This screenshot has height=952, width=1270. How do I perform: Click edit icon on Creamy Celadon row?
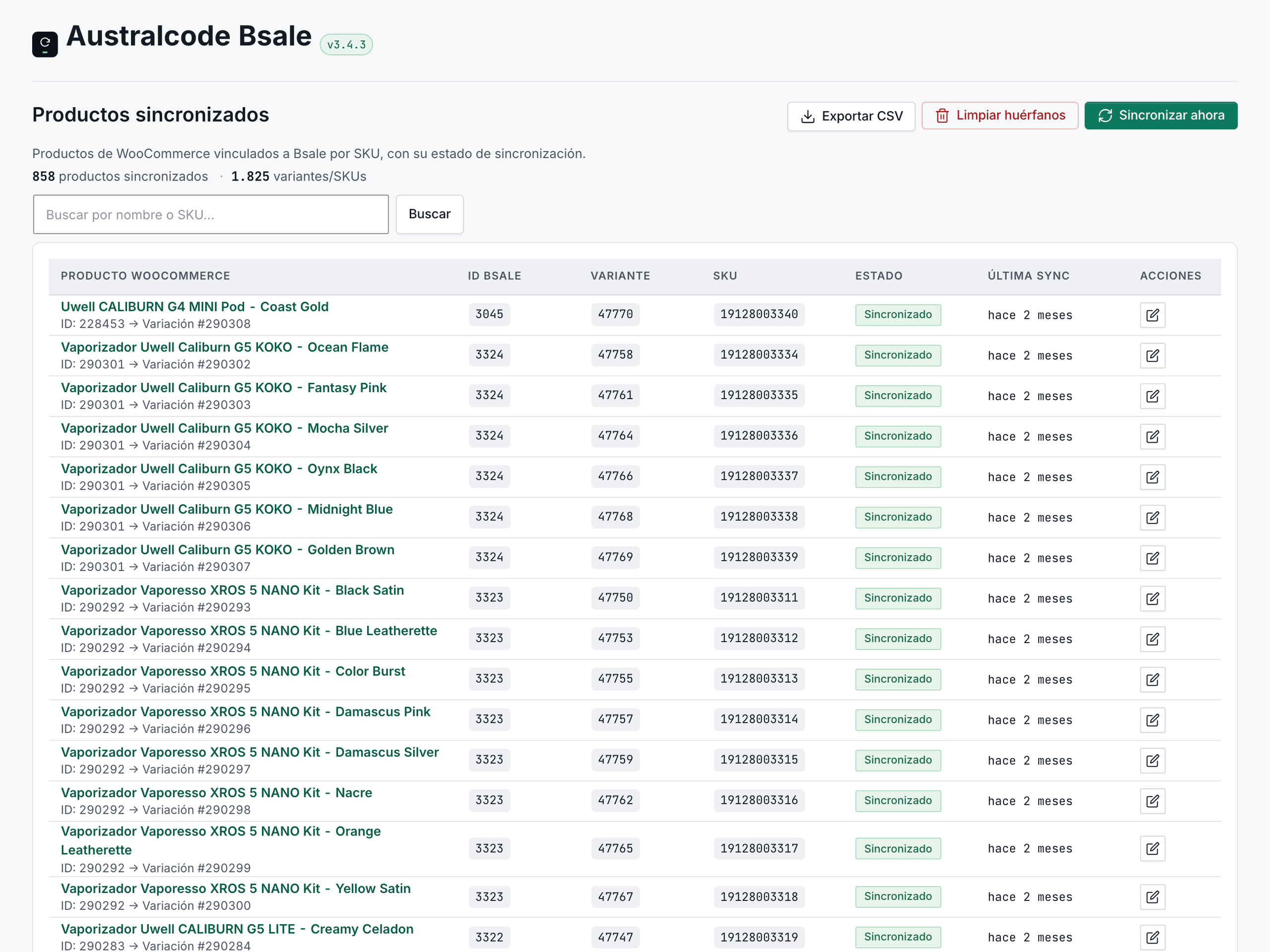tap(1152, 937)
